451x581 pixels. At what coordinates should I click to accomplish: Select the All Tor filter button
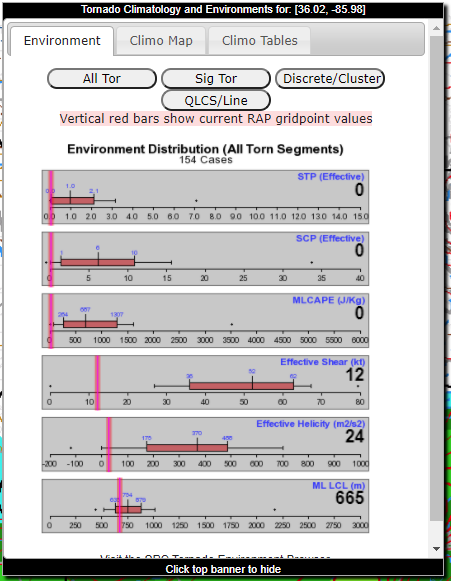click(x=102, y=79)
